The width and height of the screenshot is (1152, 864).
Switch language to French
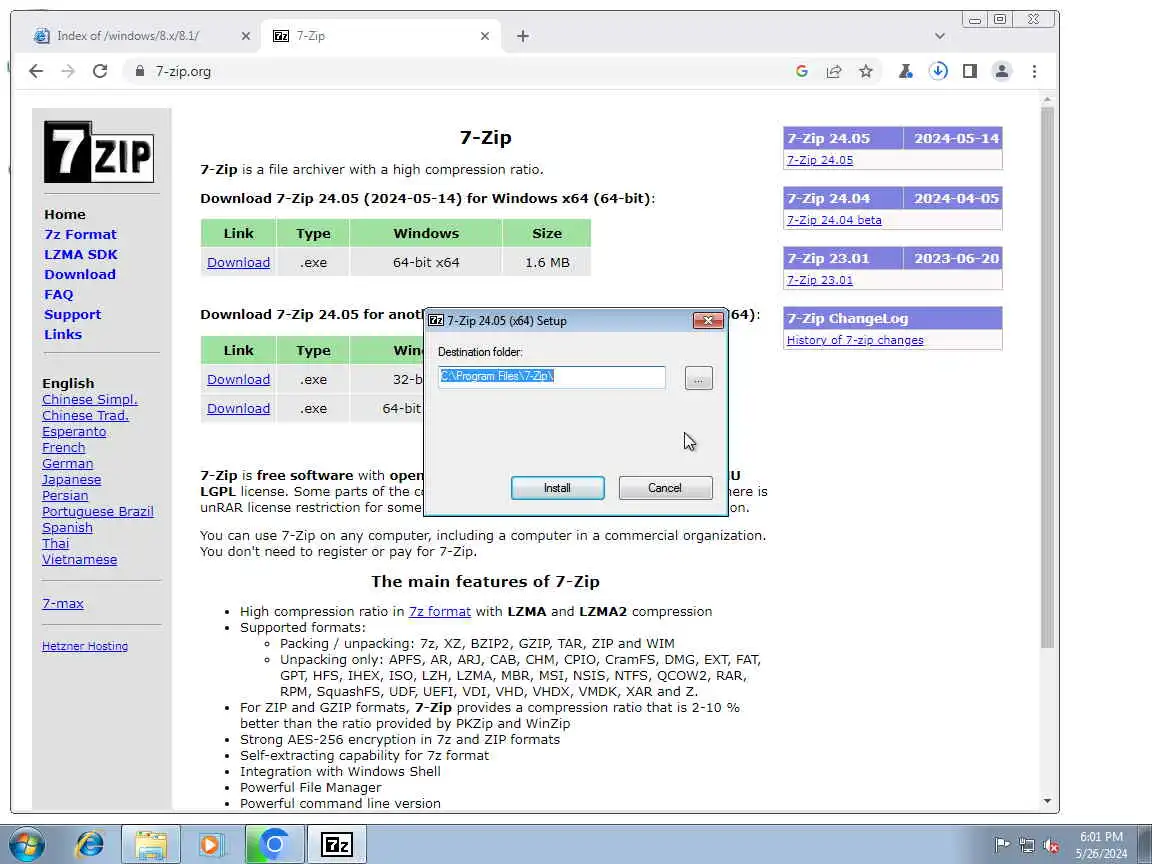[63, 447]
